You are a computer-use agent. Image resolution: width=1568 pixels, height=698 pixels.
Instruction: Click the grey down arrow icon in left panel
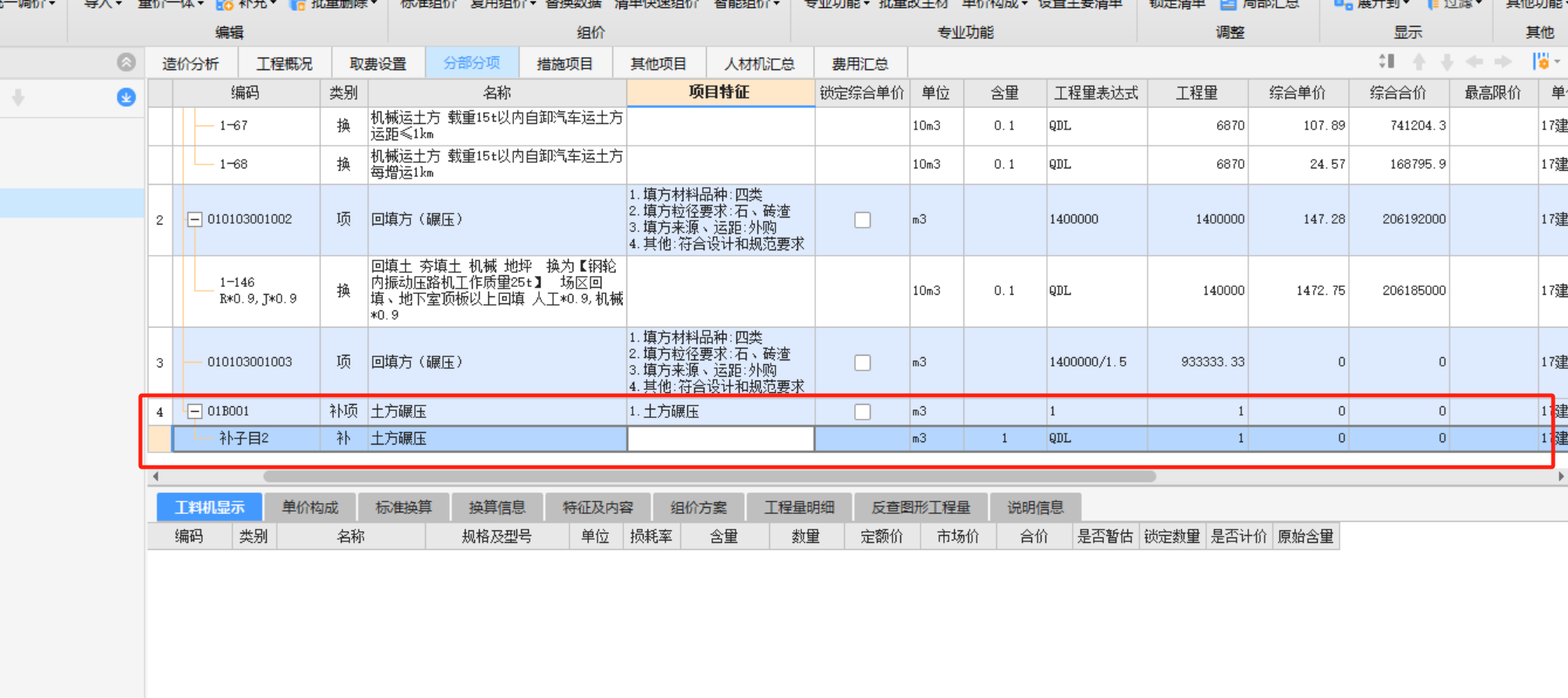pyautogui.click(x=19, y=97)
